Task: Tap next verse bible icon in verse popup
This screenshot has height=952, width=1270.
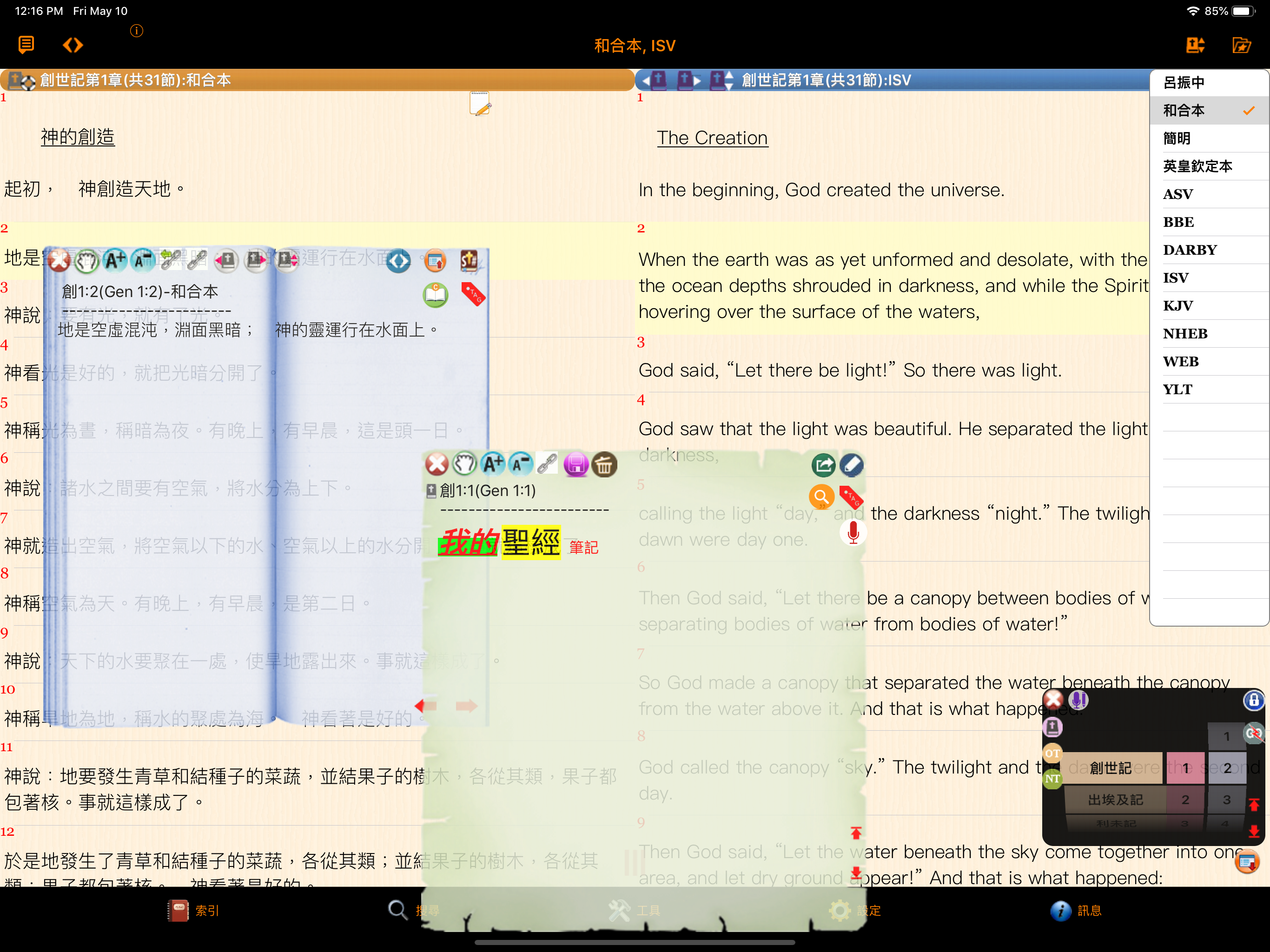Action: [256, 260]
